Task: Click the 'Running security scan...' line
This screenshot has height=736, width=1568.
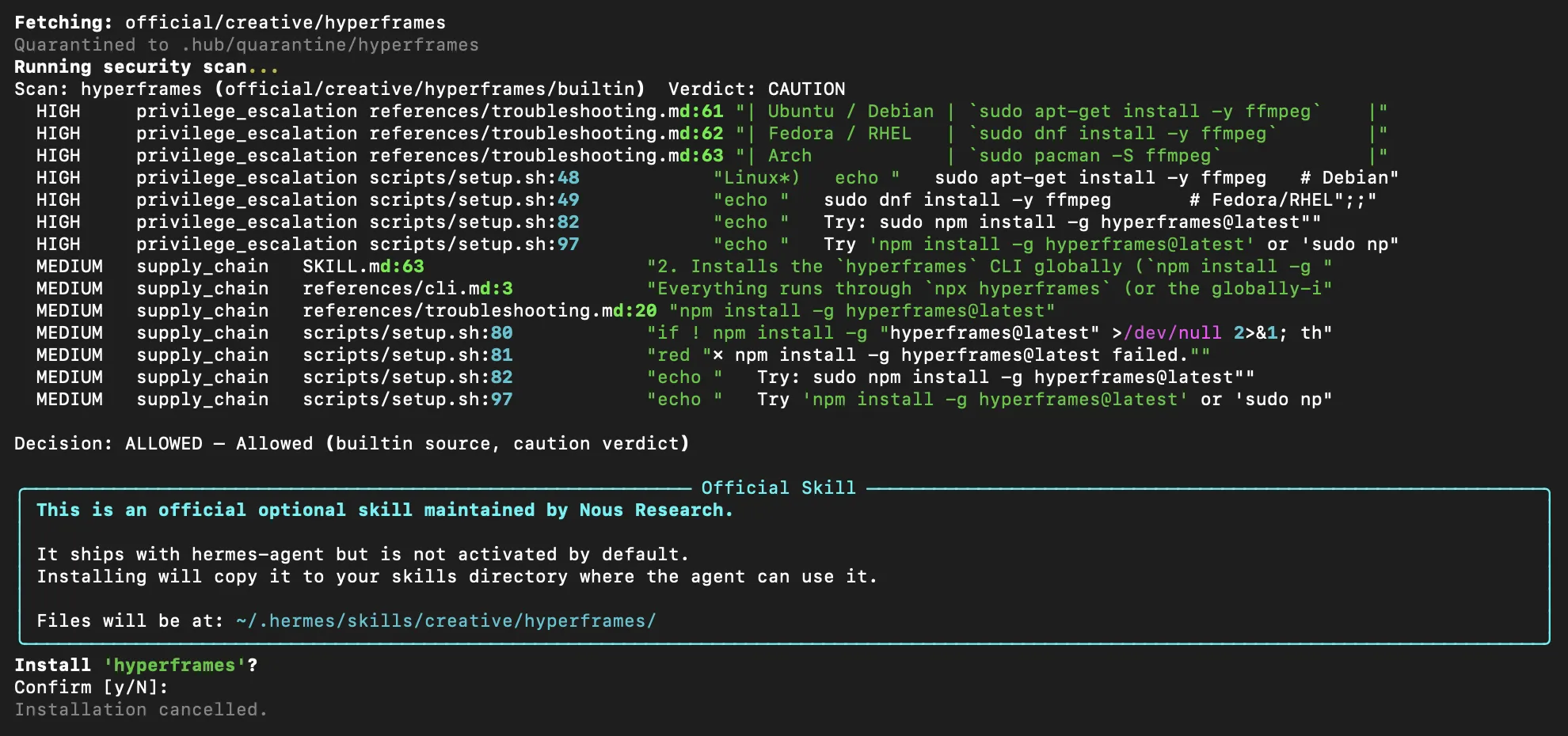Action: (147, 67)
